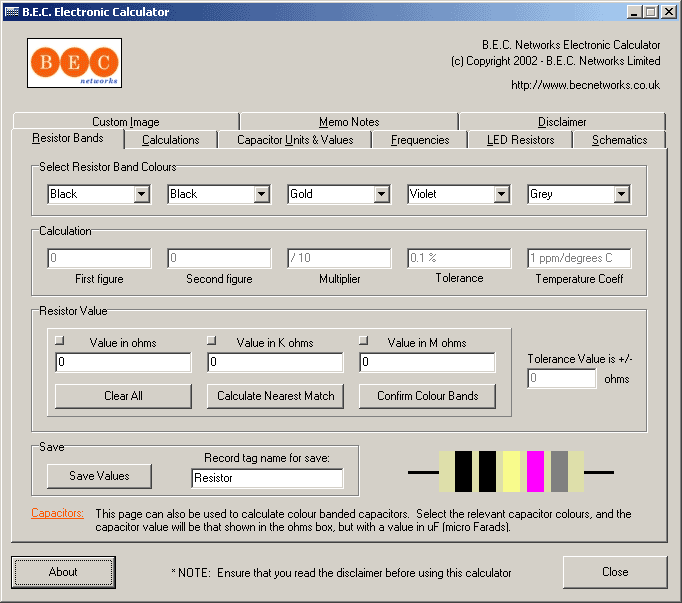Open the Memo Notes tab
Screen dimensions: 682x603
(348, 122)
